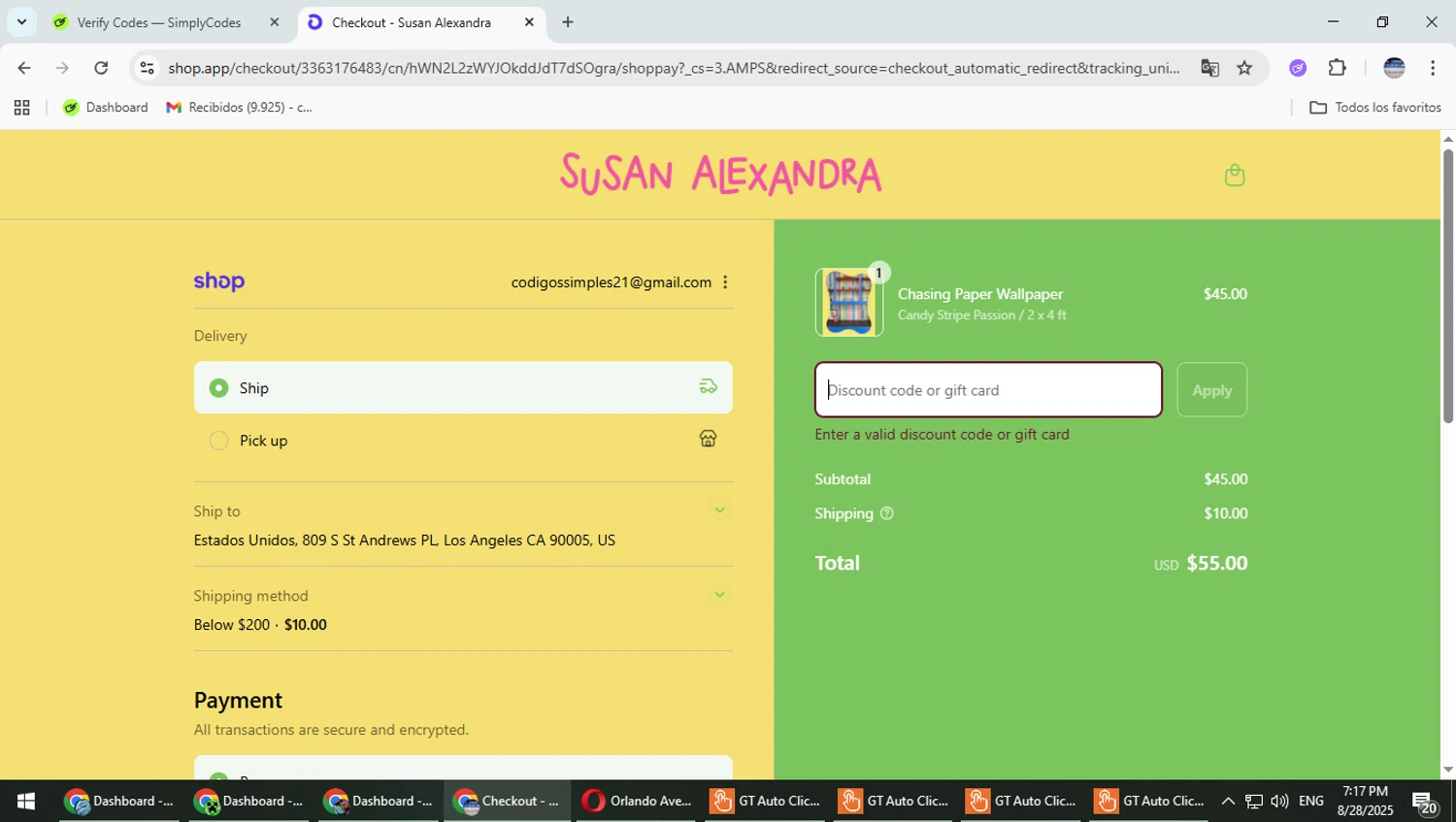Open the Checkout Chrome taskbar item
The image size is (1456, 822).
[x=507, y=802]
